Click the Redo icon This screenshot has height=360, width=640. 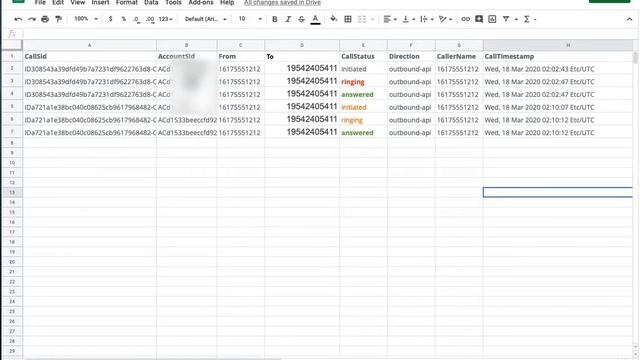pyautogui.click(x=31, y=19)
